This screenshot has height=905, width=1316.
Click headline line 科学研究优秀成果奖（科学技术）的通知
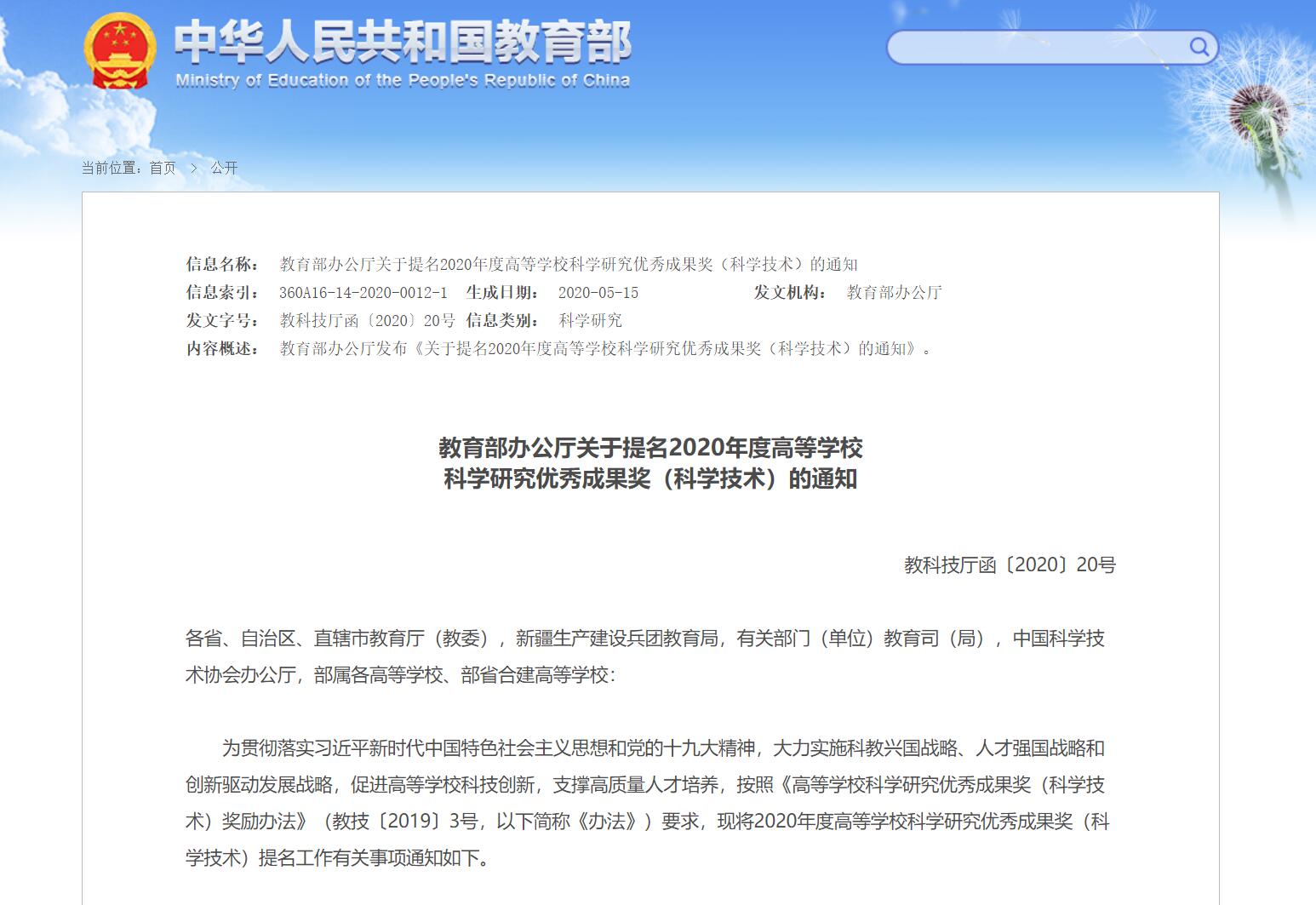click(650, 479)
